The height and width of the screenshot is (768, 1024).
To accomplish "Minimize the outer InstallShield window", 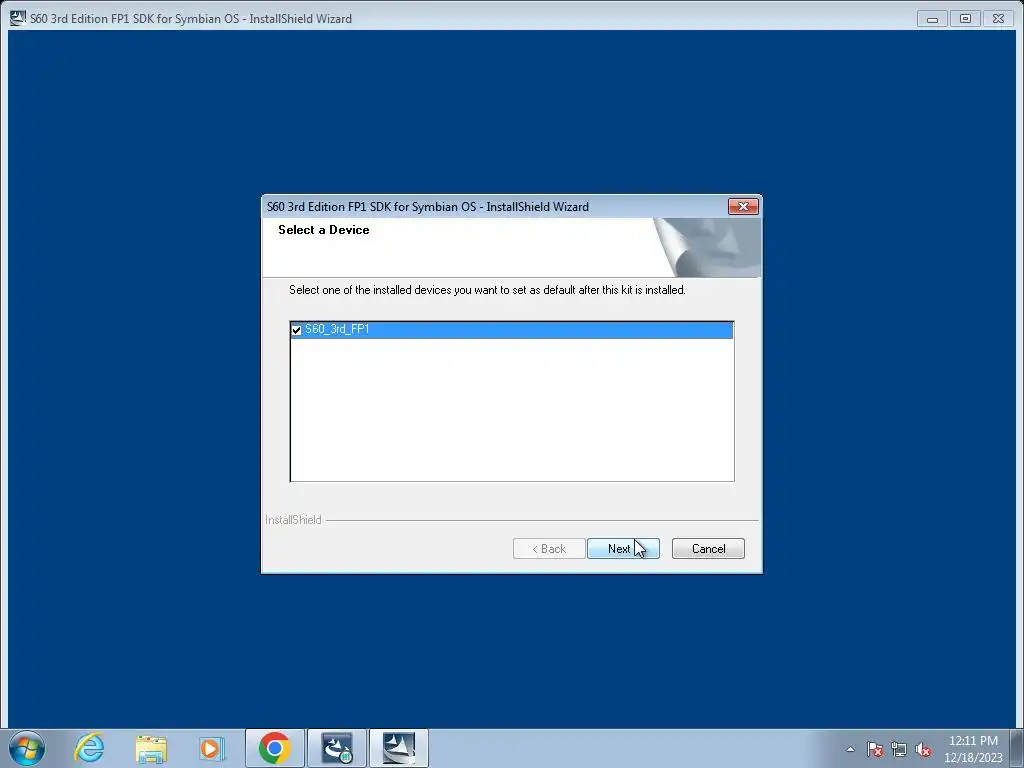I will [932, 19].
